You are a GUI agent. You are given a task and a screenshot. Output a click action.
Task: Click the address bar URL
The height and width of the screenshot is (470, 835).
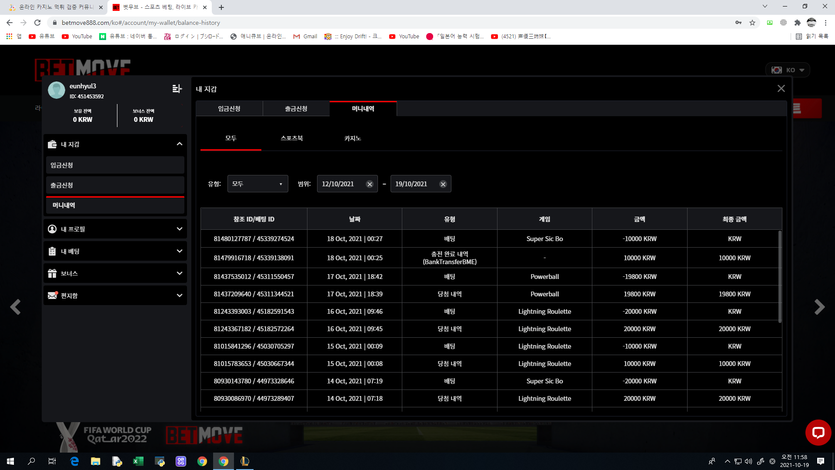[x=141, y=23]
